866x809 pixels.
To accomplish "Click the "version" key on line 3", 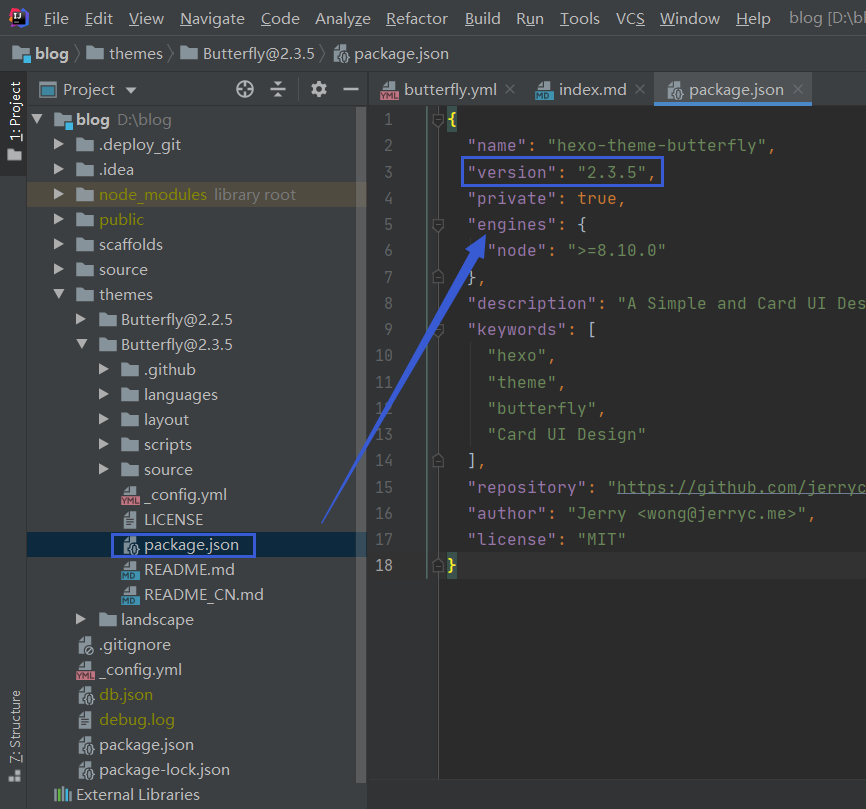I will (x=512, y=172).
